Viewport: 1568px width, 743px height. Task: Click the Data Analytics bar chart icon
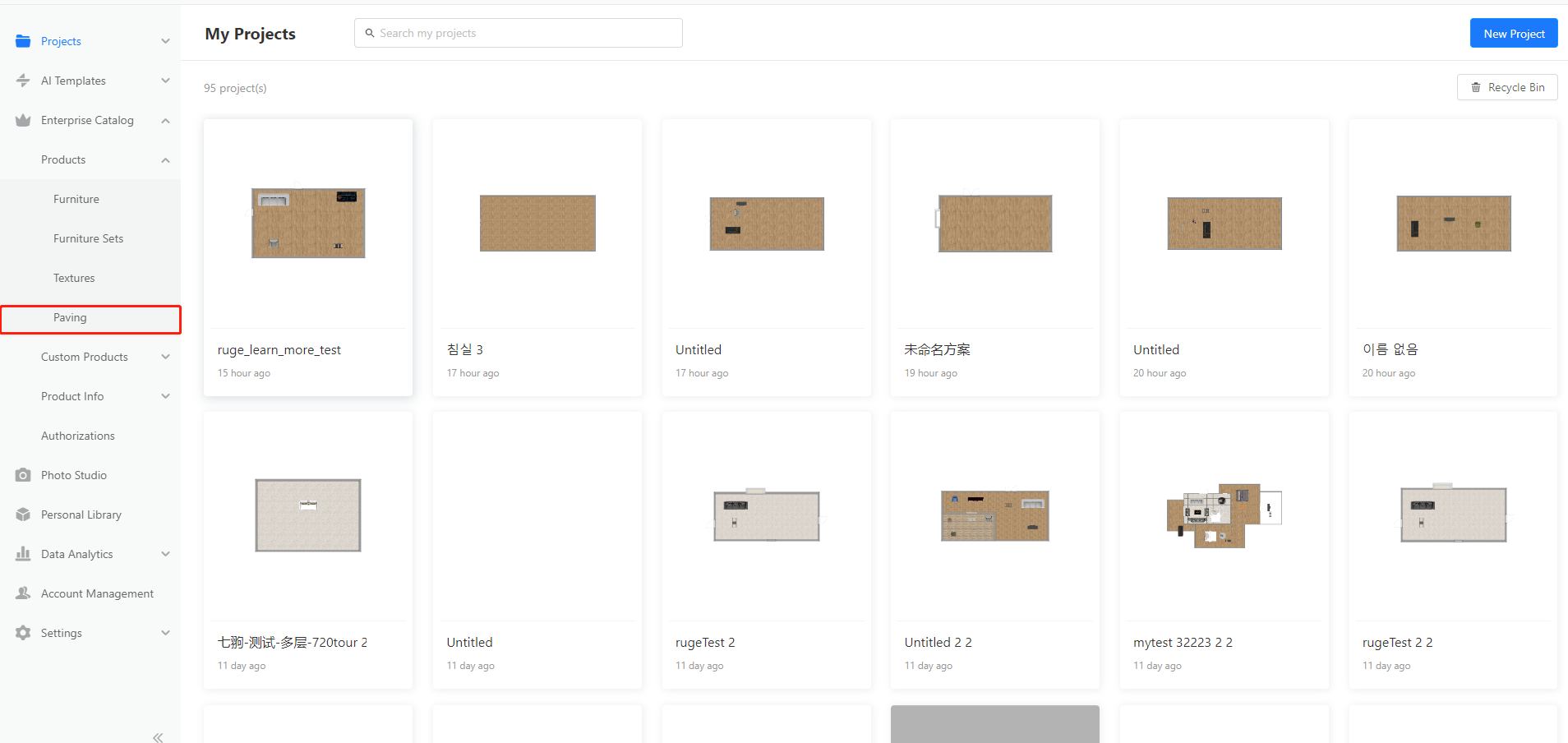(23, 554)
